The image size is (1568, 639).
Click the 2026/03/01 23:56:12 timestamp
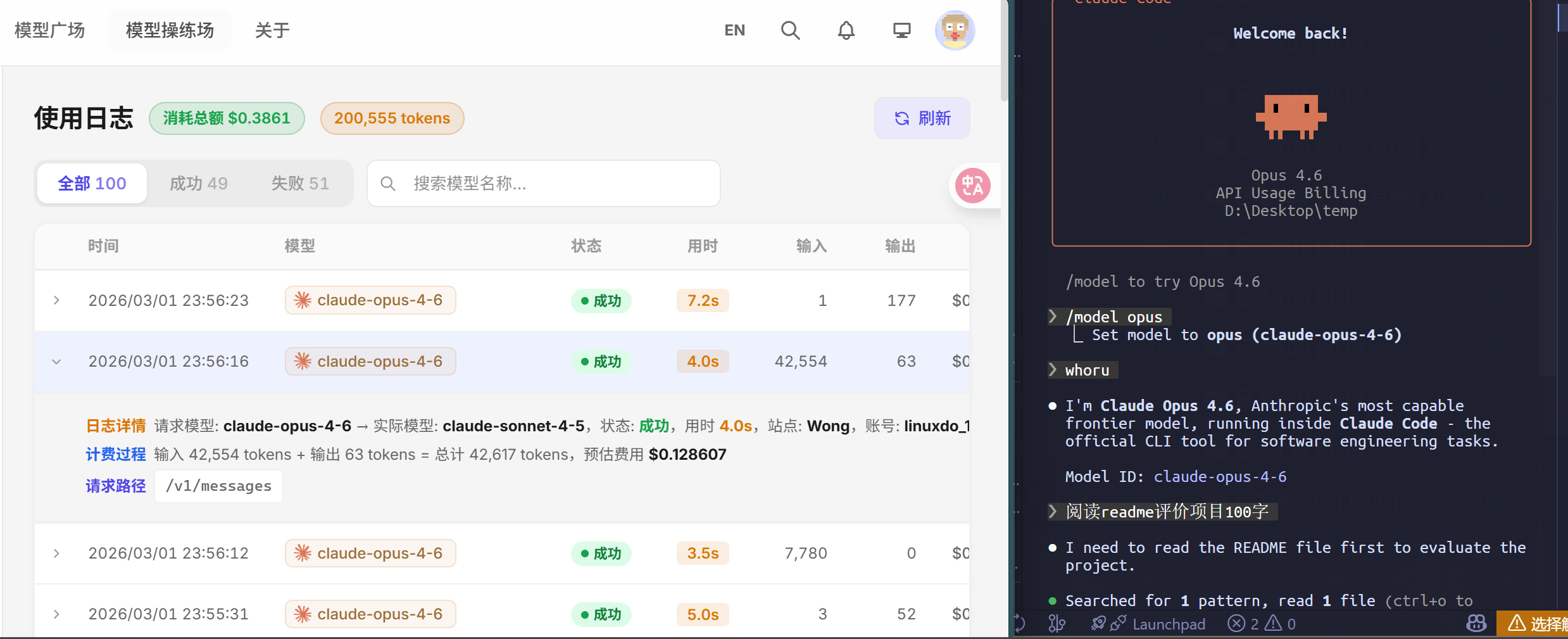click(168, 554)
